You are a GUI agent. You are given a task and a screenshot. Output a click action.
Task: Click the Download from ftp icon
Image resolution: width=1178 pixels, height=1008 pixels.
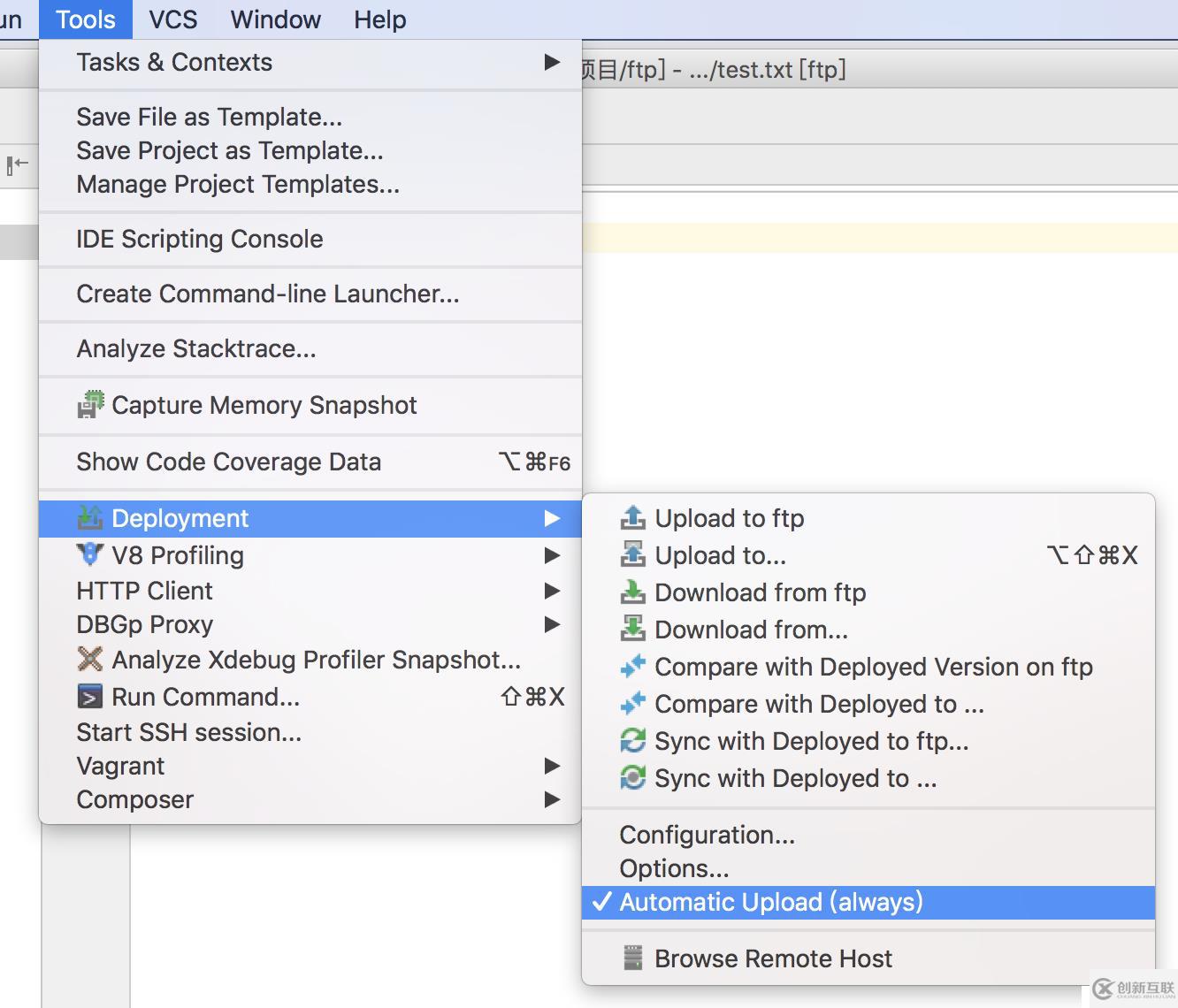(632, 592)
